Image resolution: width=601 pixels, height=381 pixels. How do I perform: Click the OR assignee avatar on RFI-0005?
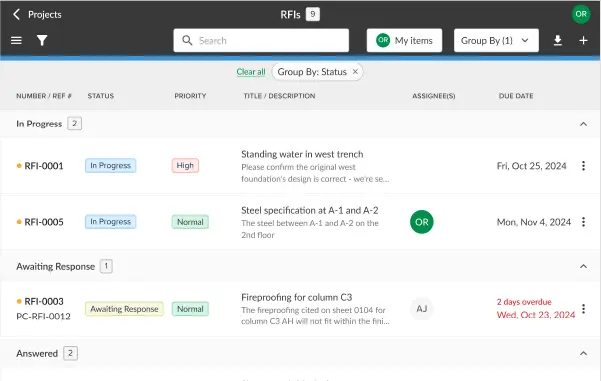pos(422,222)
